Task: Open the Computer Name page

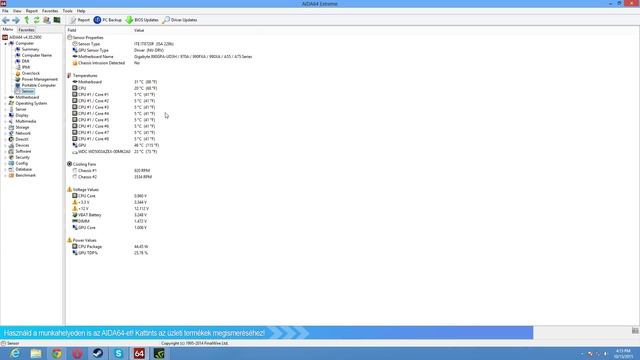Action: click(33, 56)
